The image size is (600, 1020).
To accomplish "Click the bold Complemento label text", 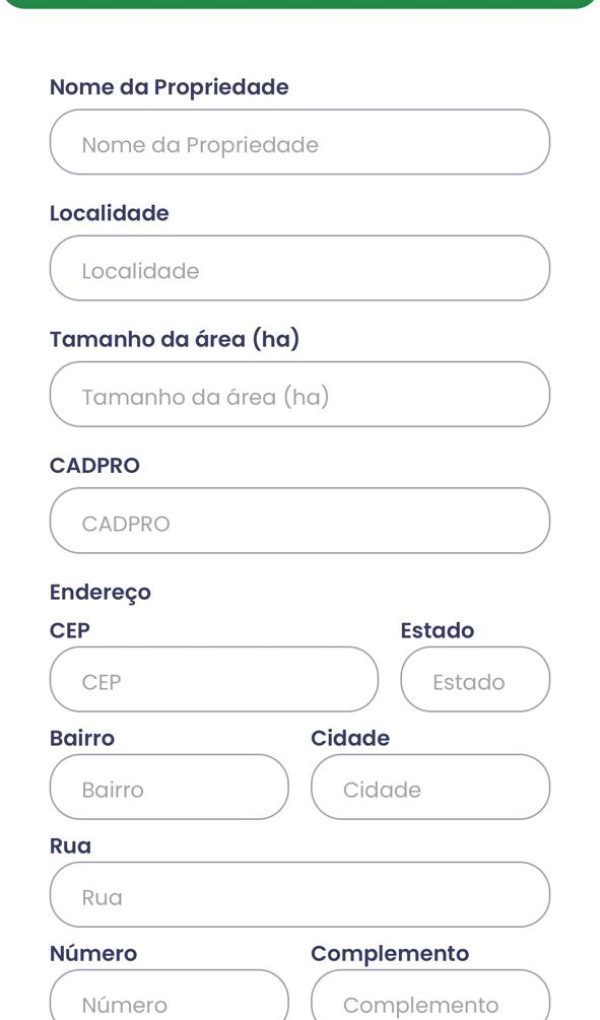I will click(x=390, y=954).
